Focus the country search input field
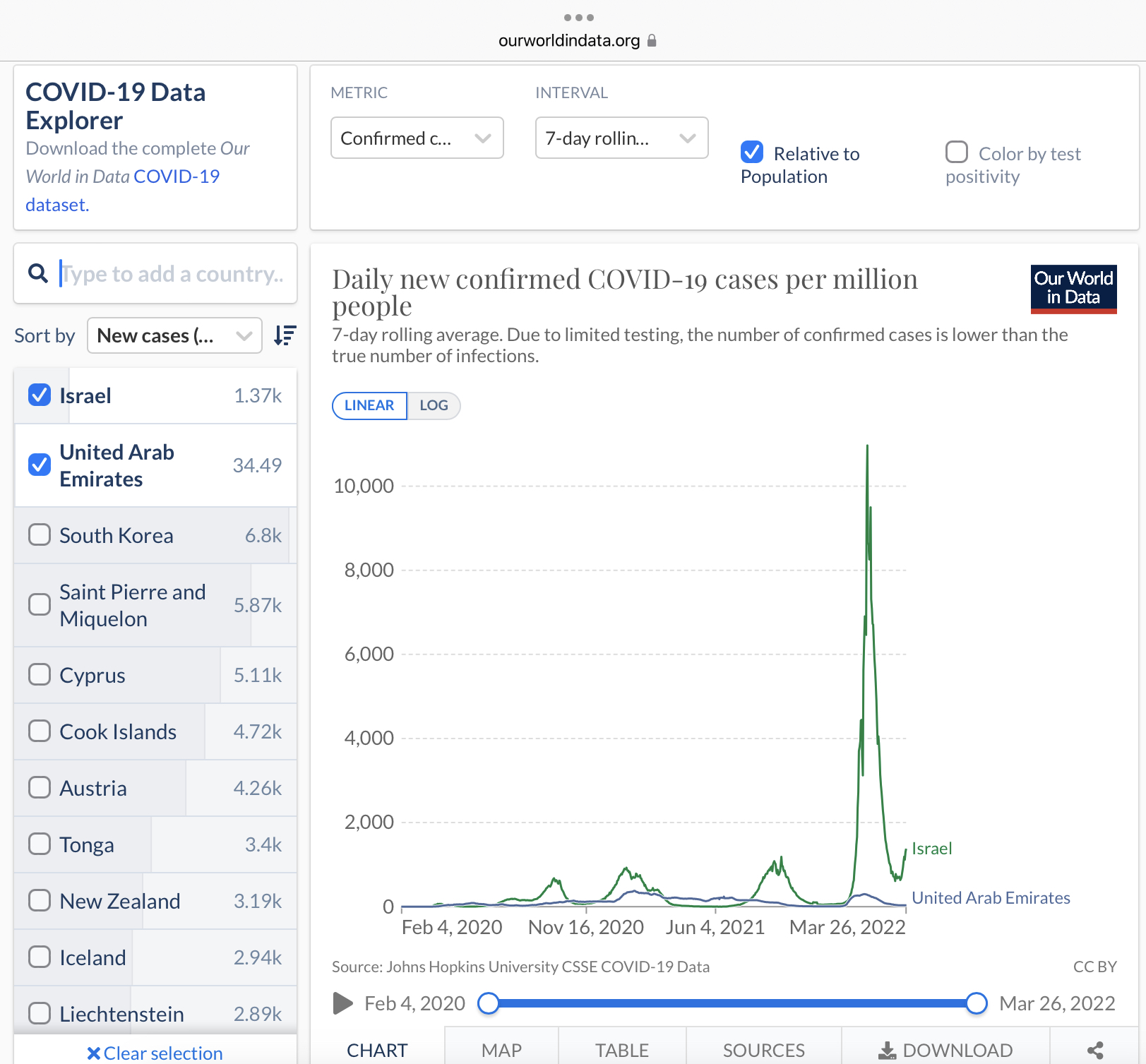The height and width of the screenshot is (1064, 1146). click(x=173, y=274)
